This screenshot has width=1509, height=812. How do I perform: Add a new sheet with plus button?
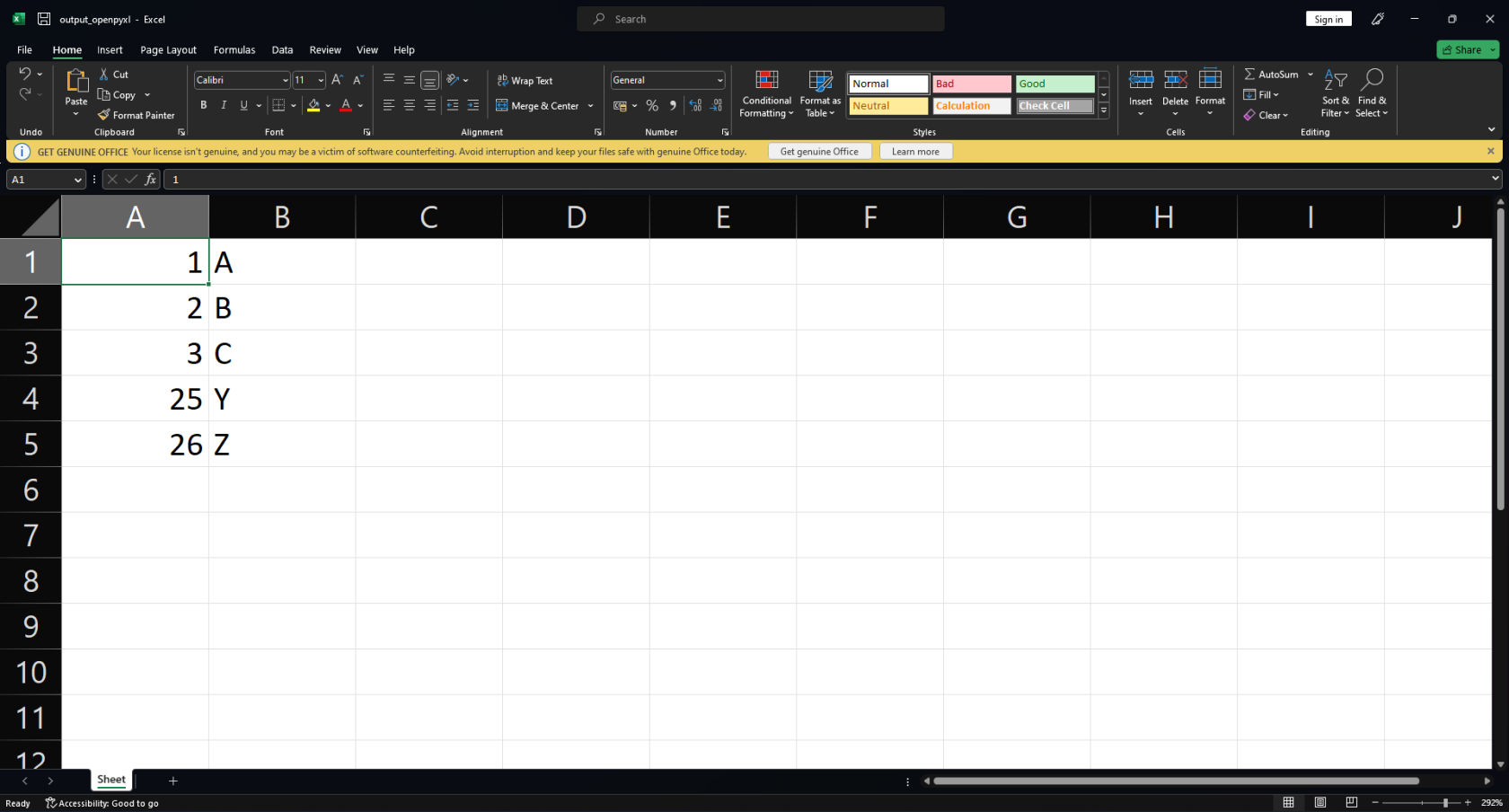(x=173, y=781)
